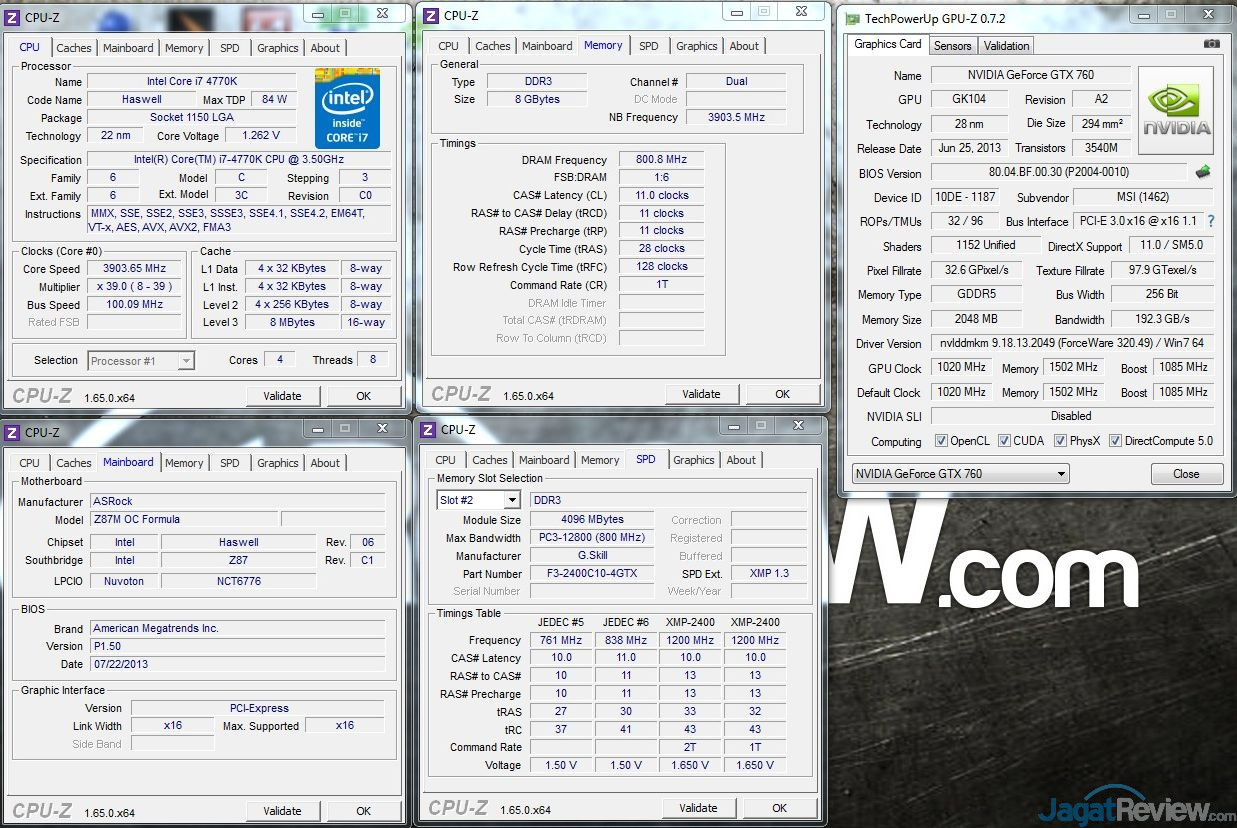Viewport: 1237px width, 828px height.
Task: Click the CPU-Z title icon of the memory slot window
Action: pyautogui.click(x=428, y=430)
